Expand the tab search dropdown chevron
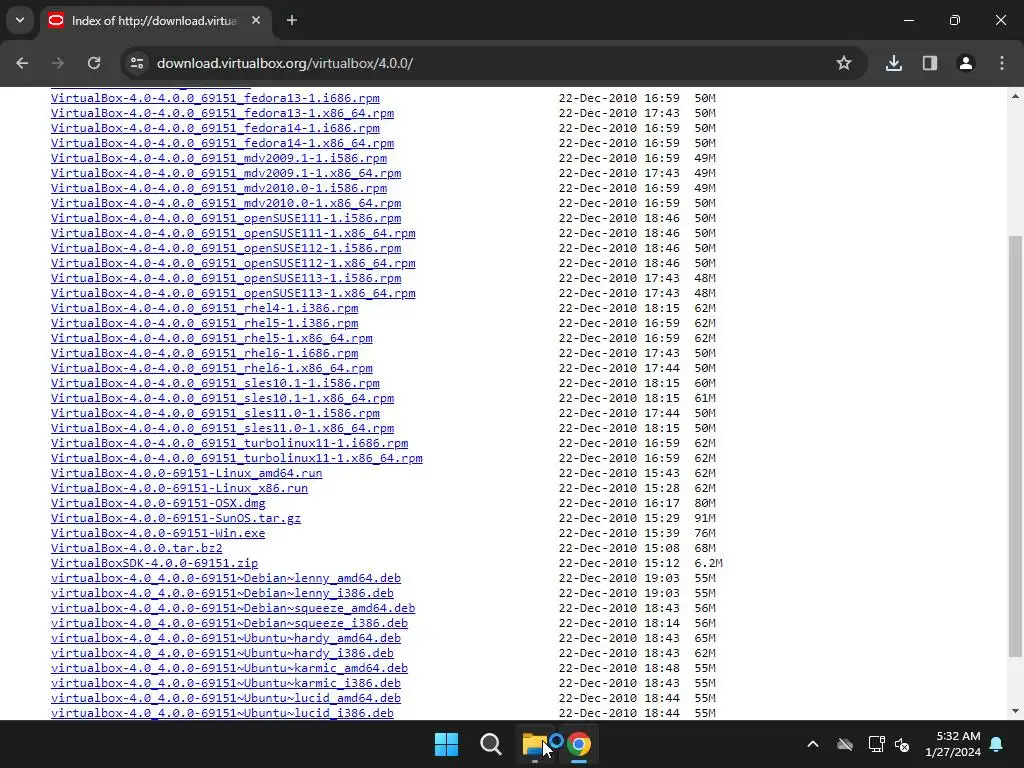The height and width of the screenshot is (768, 1024). click(x=20, y=20)
